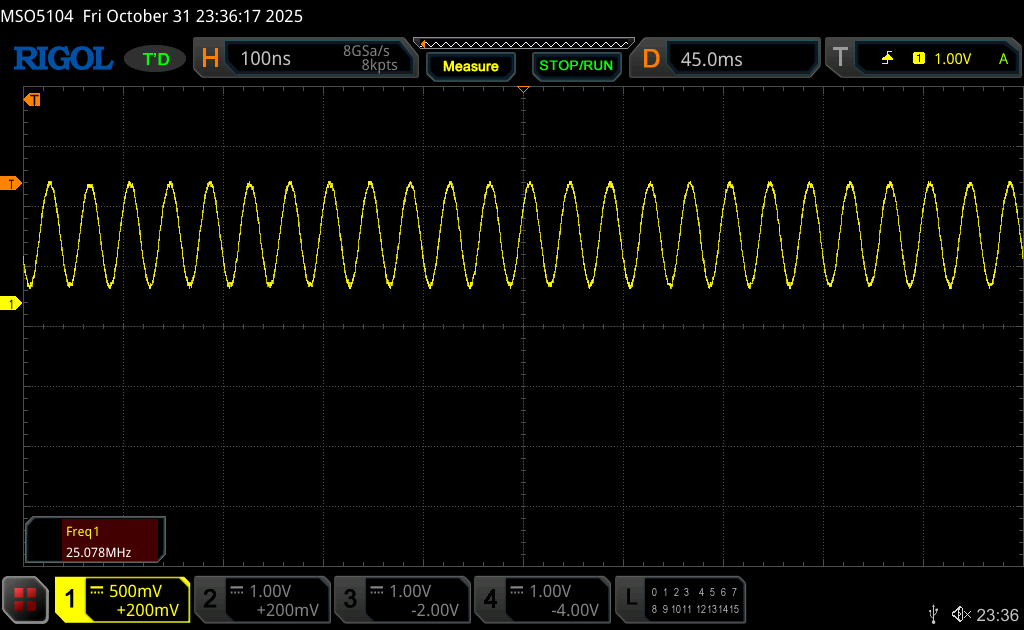
Task: Click channel 1 DC coupling icon
Action: coord(97,591)
